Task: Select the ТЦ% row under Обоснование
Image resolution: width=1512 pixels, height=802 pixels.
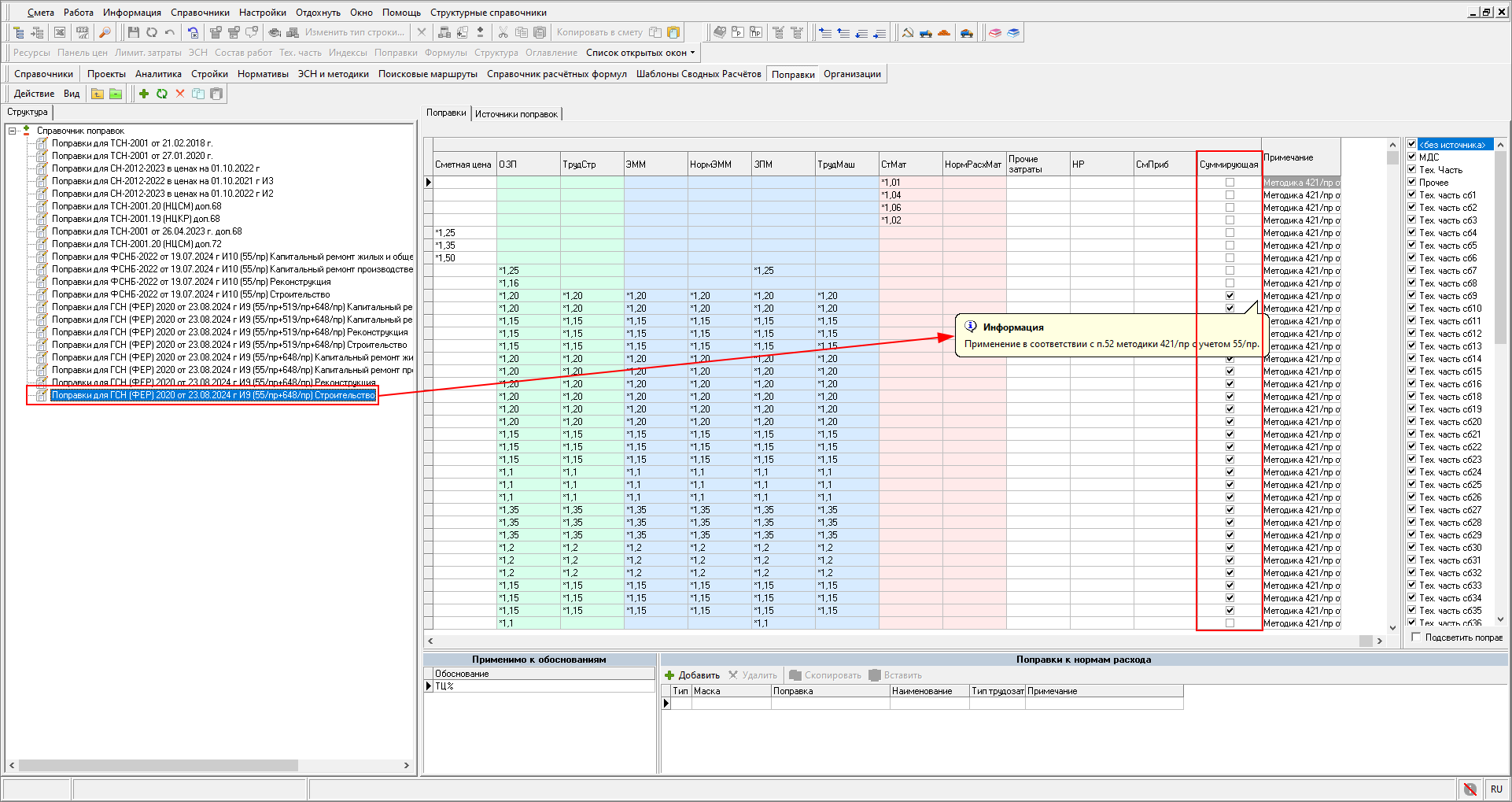Action: point(544,686)
